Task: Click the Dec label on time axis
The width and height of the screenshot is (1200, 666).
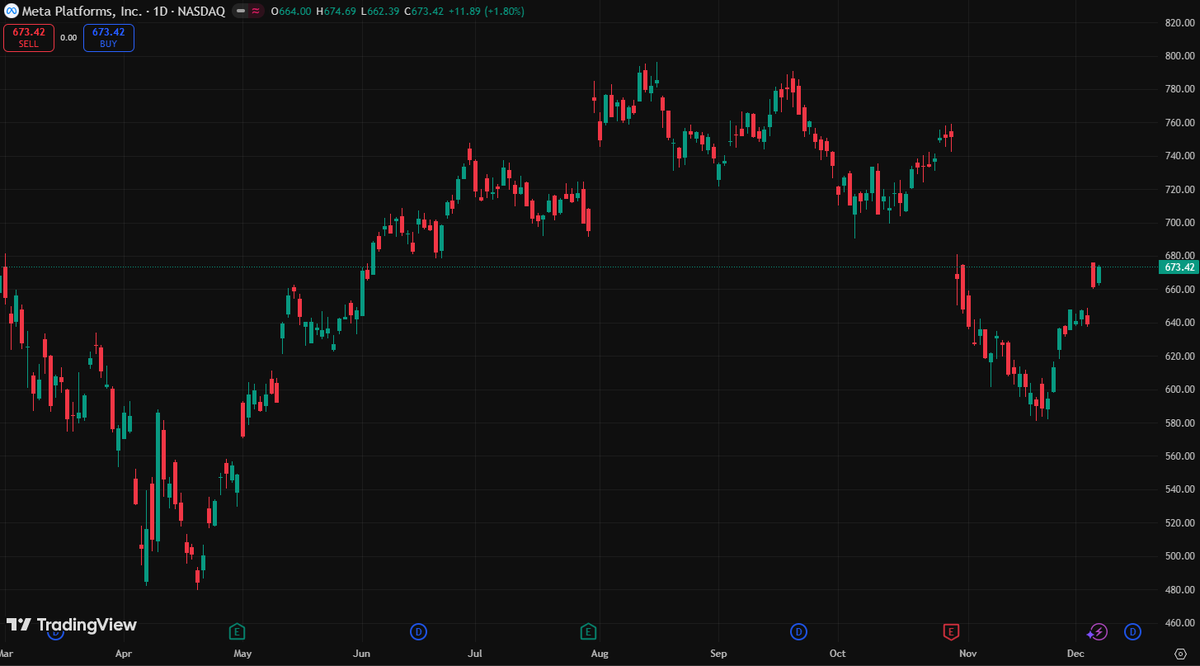Action: point(1076,653)
